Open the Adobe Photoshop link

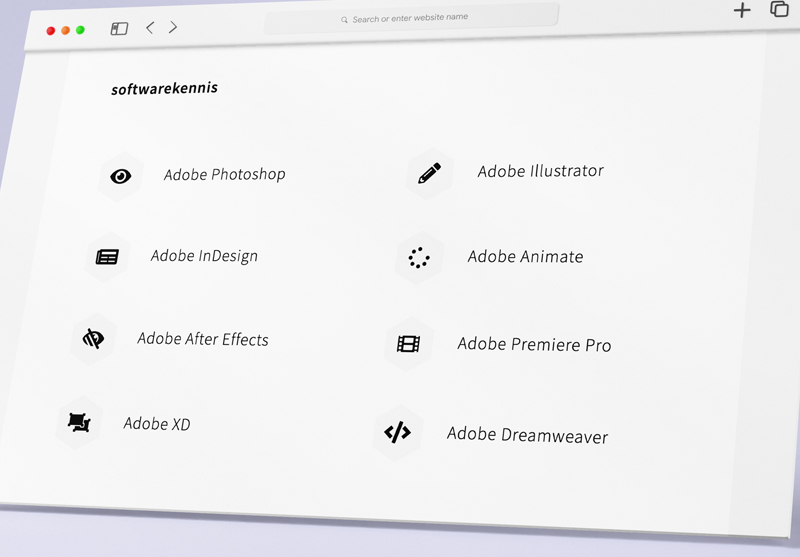224,174
